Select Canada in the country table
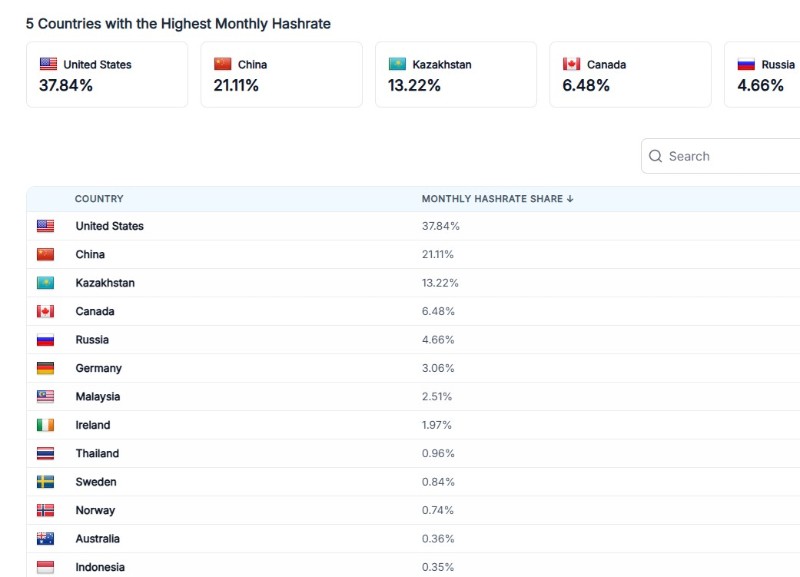Screen dimensions: 800x577 [x=95, y=311]
